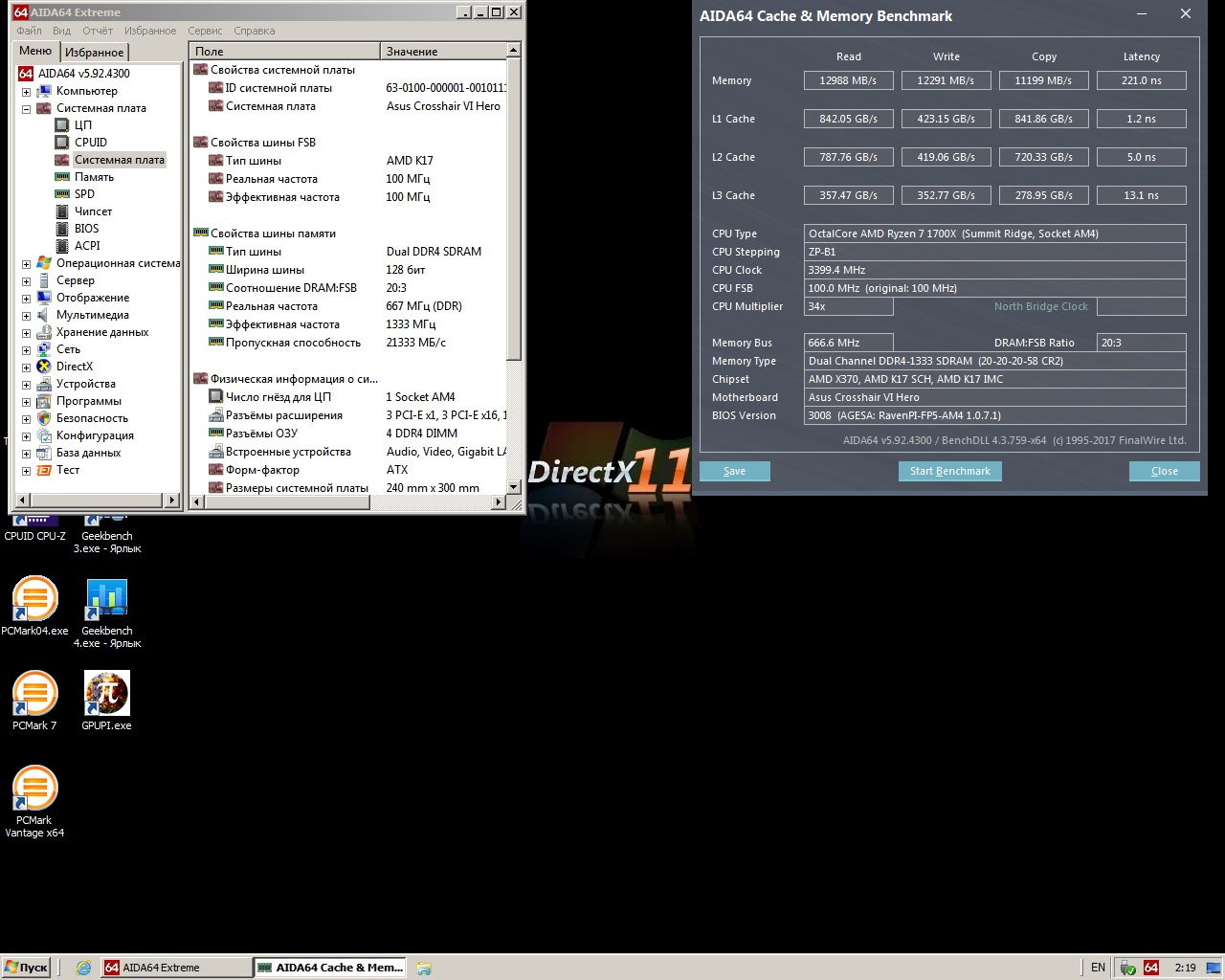
Task: Click the Мультимедиа speaker icon
Action: point(44,315)
